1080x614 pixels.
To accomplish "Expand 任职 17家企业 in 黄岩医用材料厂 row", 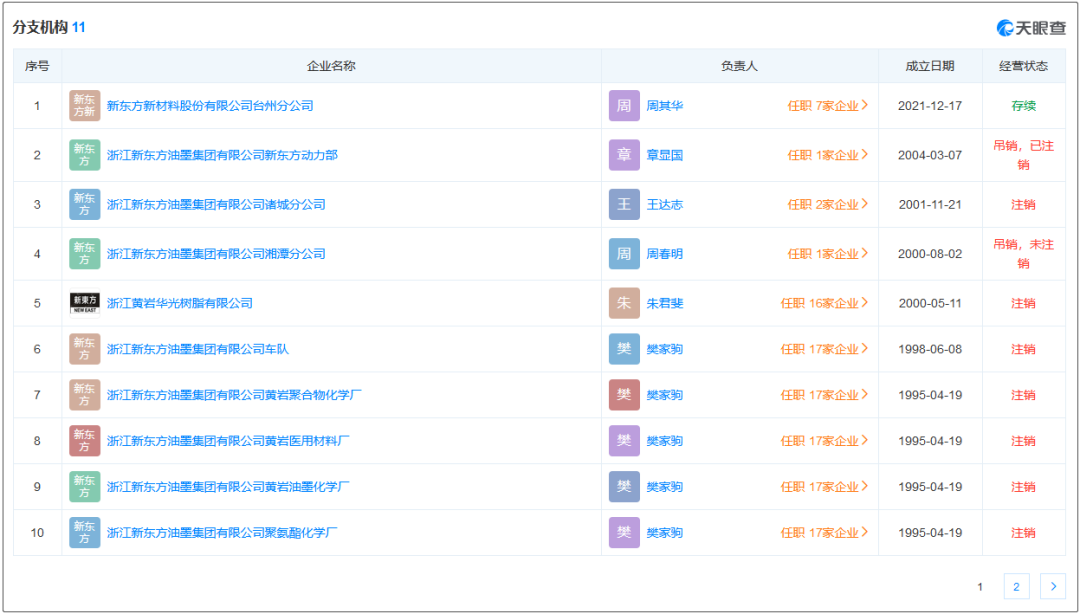I will (824, 441).
